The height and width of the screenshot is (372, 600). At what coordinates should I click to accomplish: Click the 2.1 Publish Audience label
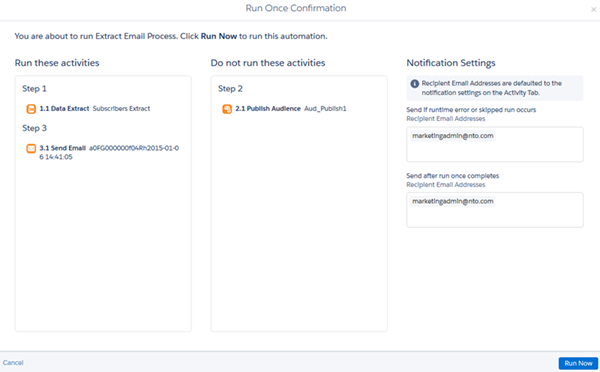[x=268, y=109]
